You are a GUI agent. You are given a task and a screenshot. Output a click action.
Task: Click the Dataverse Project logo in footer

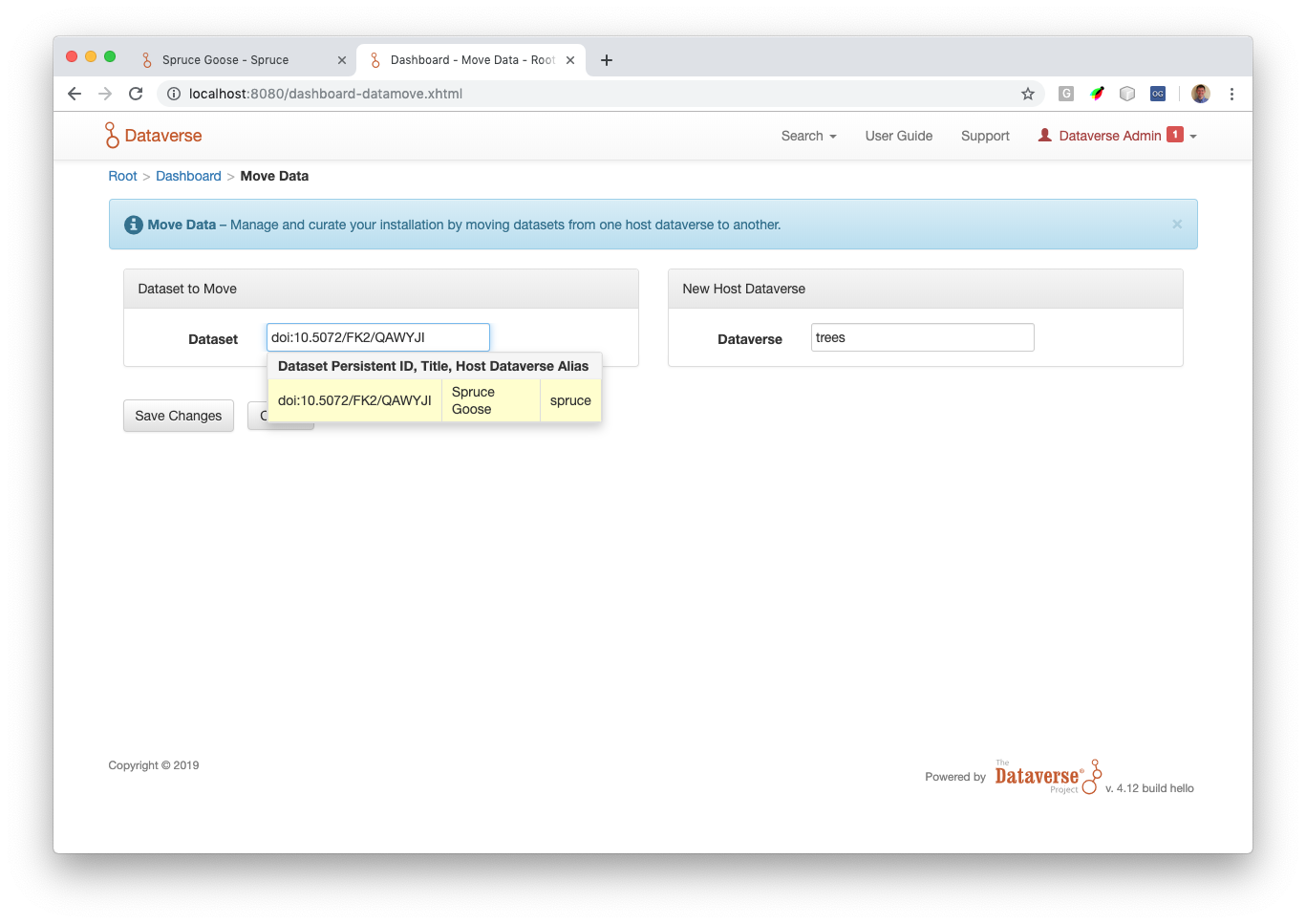pyautogui.click(x=1048, y=777)
